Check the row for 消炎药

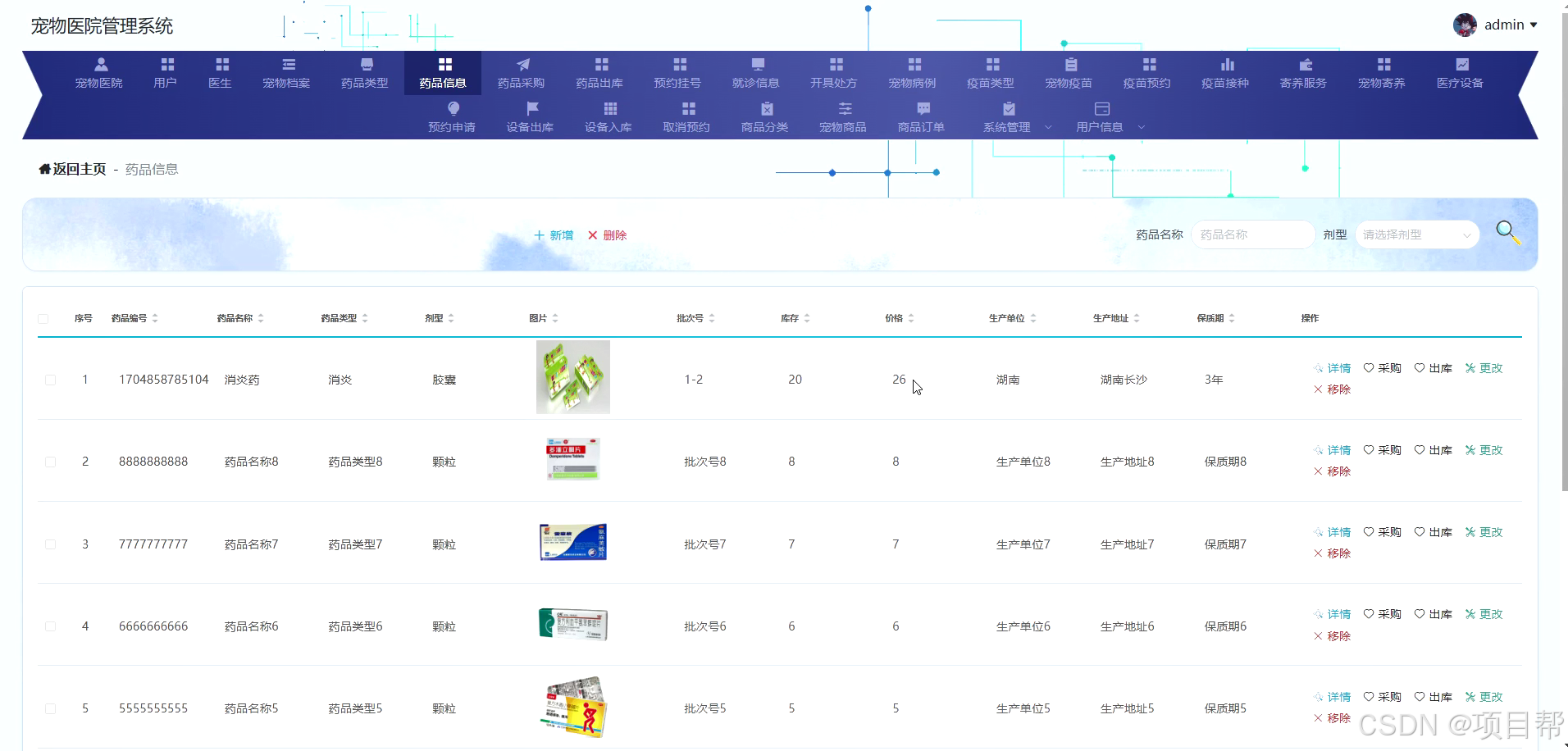tap(50, 380)
